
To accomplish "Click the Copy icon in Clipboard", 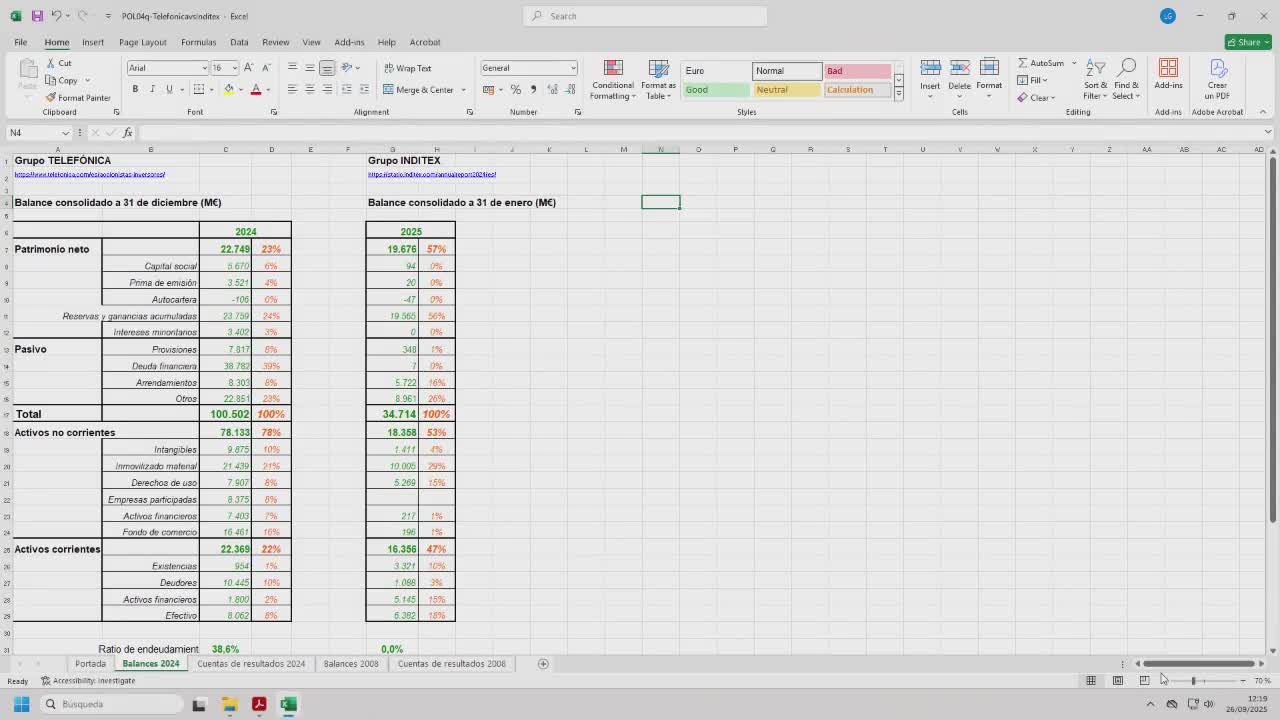I will (x=50, y=80).
